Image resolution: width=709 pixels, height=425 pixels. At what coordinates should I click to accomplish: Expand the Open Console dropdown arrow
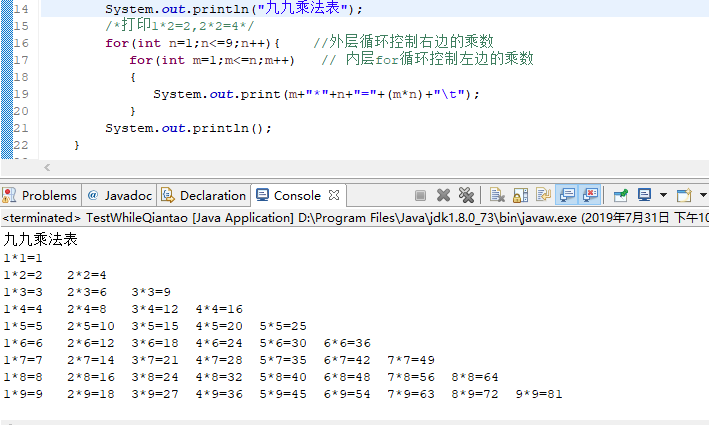click(x=703, y=195)
